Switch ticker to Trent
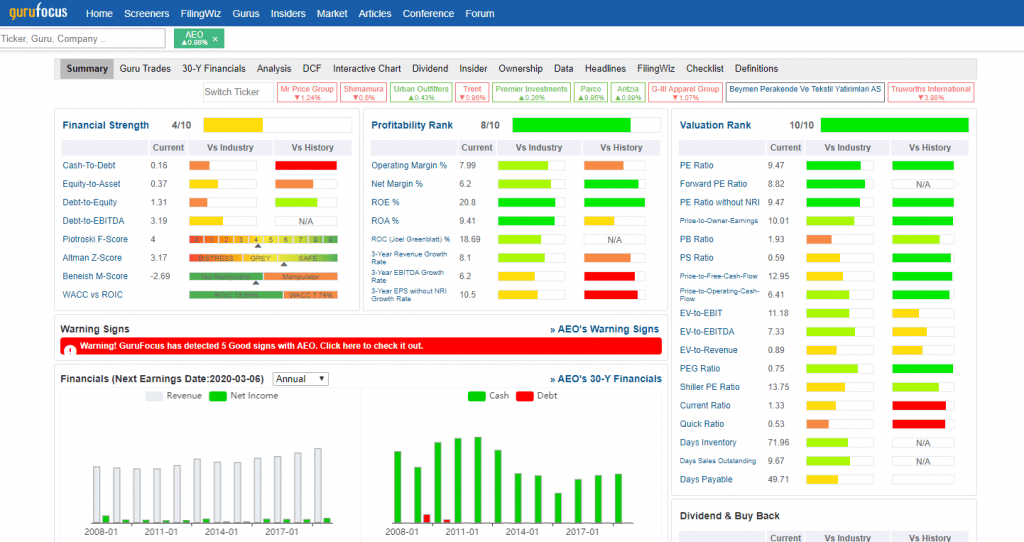 (472, 92)
